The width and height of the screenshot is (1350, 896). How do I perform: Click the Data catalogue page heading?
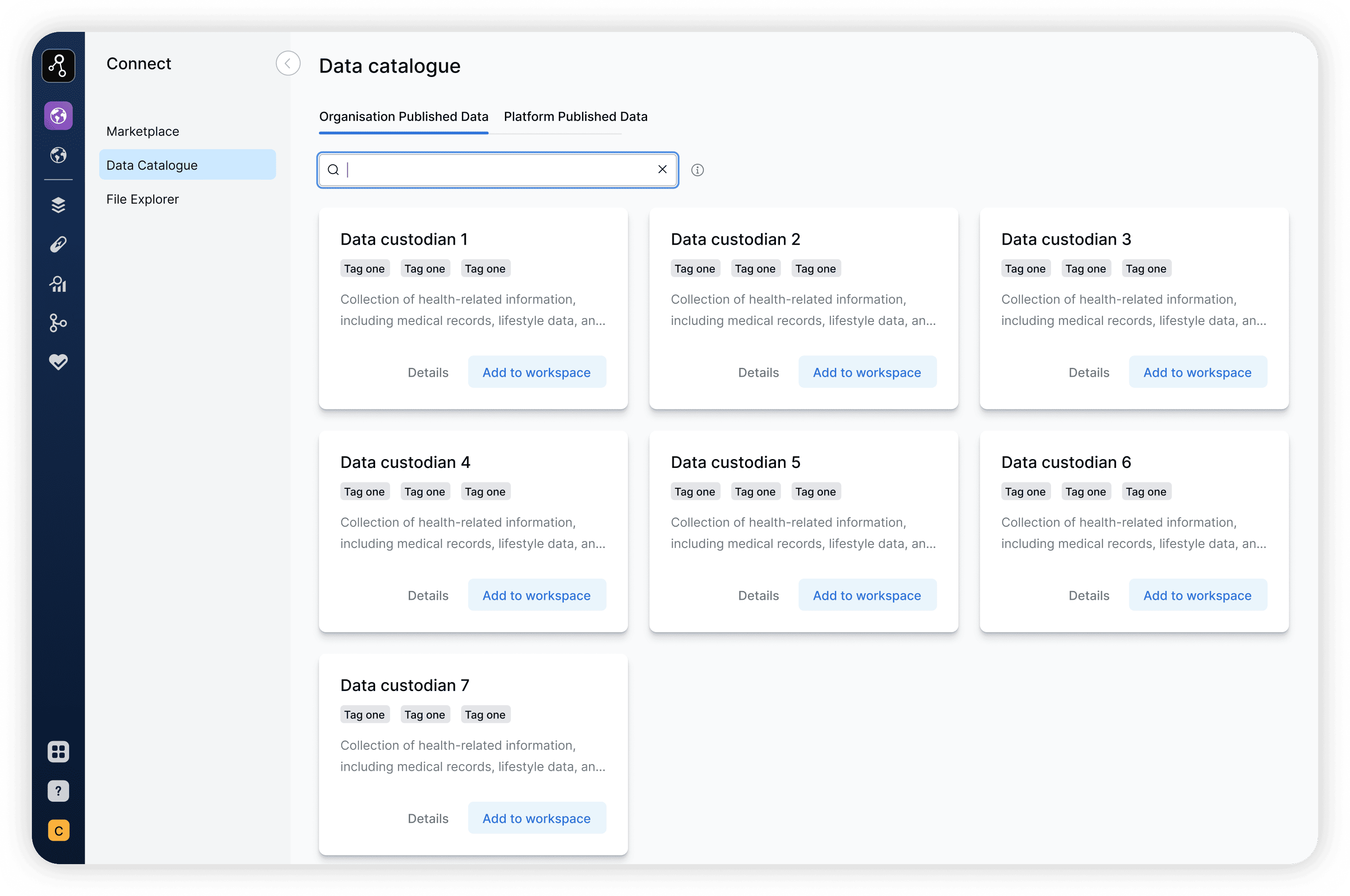[390, 66]
